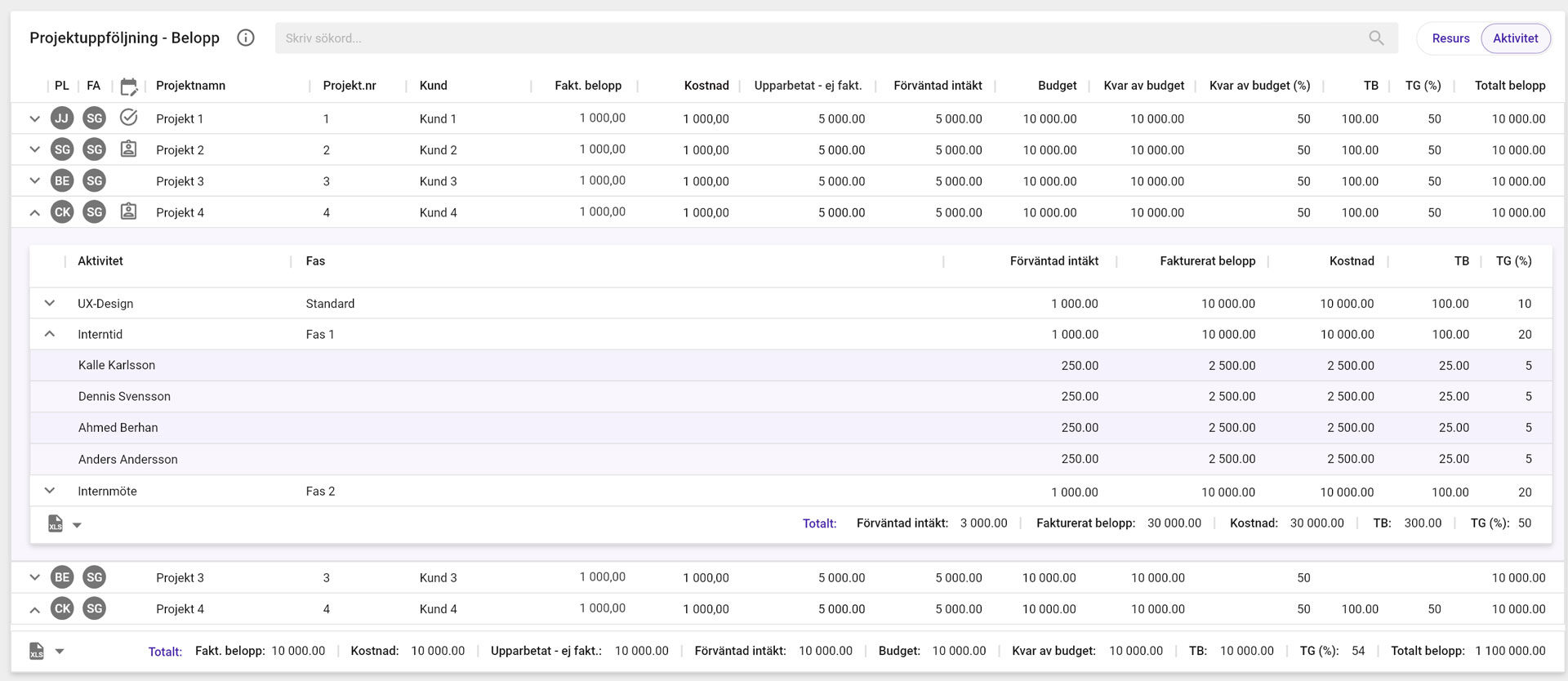Click CK avatar in expanded Projekt 4 row
Viewport: 1568px width, 681px height.
[x=62, y=212]
